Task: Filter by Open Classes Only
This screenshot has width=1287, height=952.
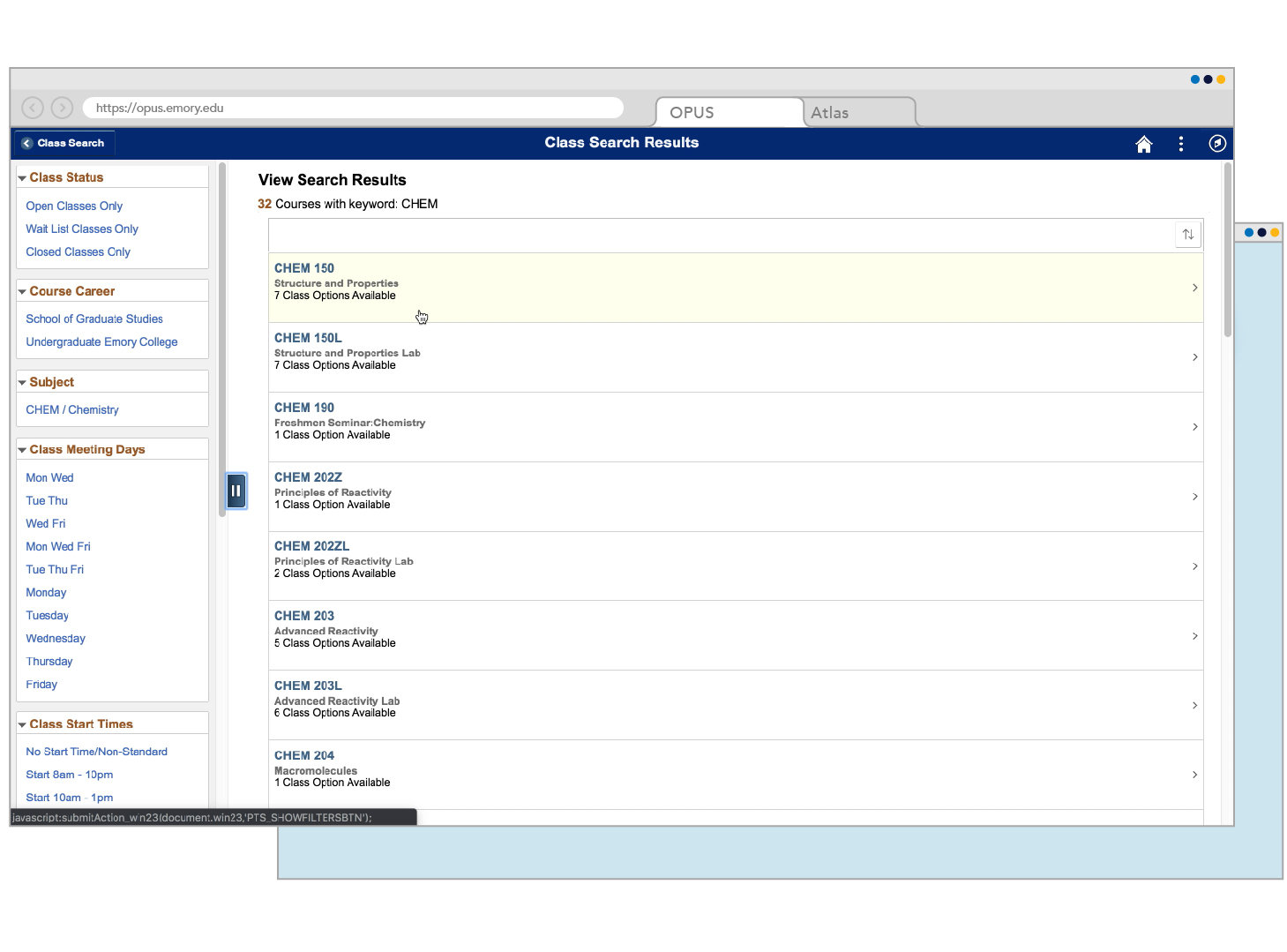Action: [x=74, y=206]
